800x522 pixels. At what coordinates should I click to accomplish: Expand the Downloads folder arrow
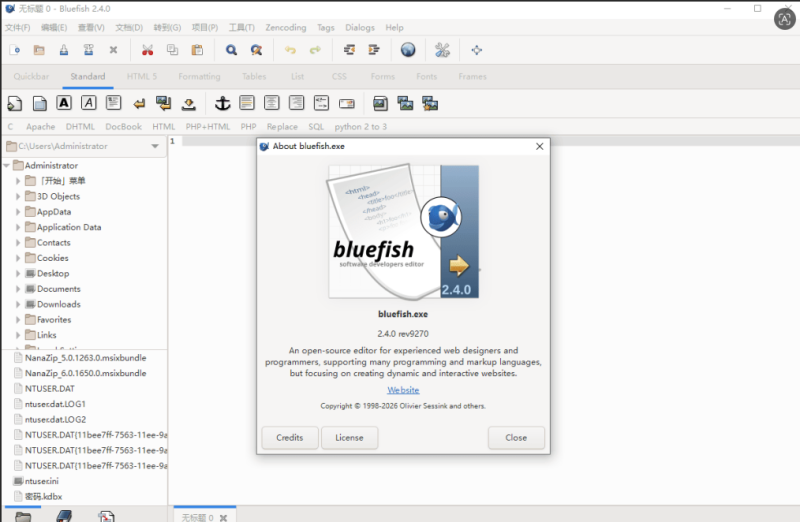[x=18, y=304]
